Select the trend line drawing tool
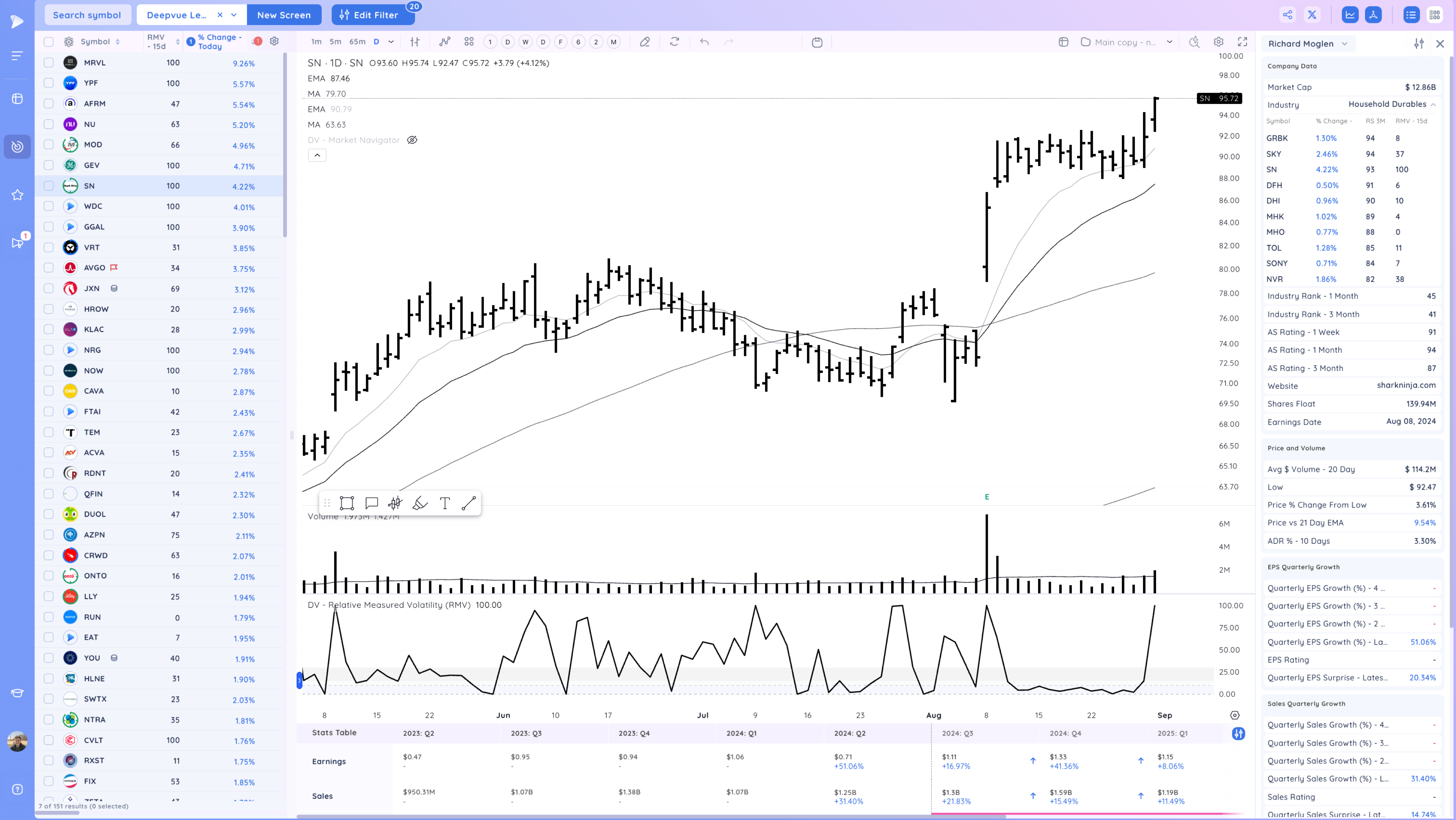 coord(468,503)
